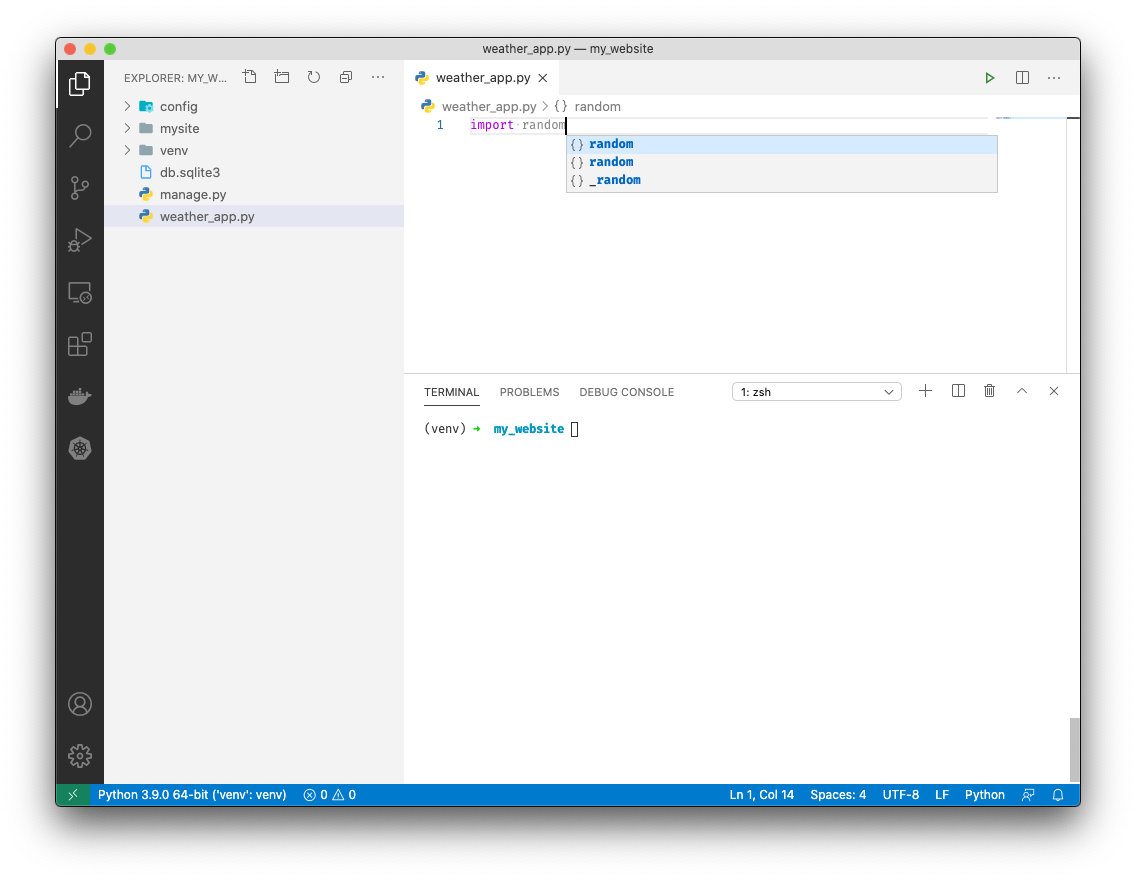Open Remote Explorer in activity bar

coord(80,293)
